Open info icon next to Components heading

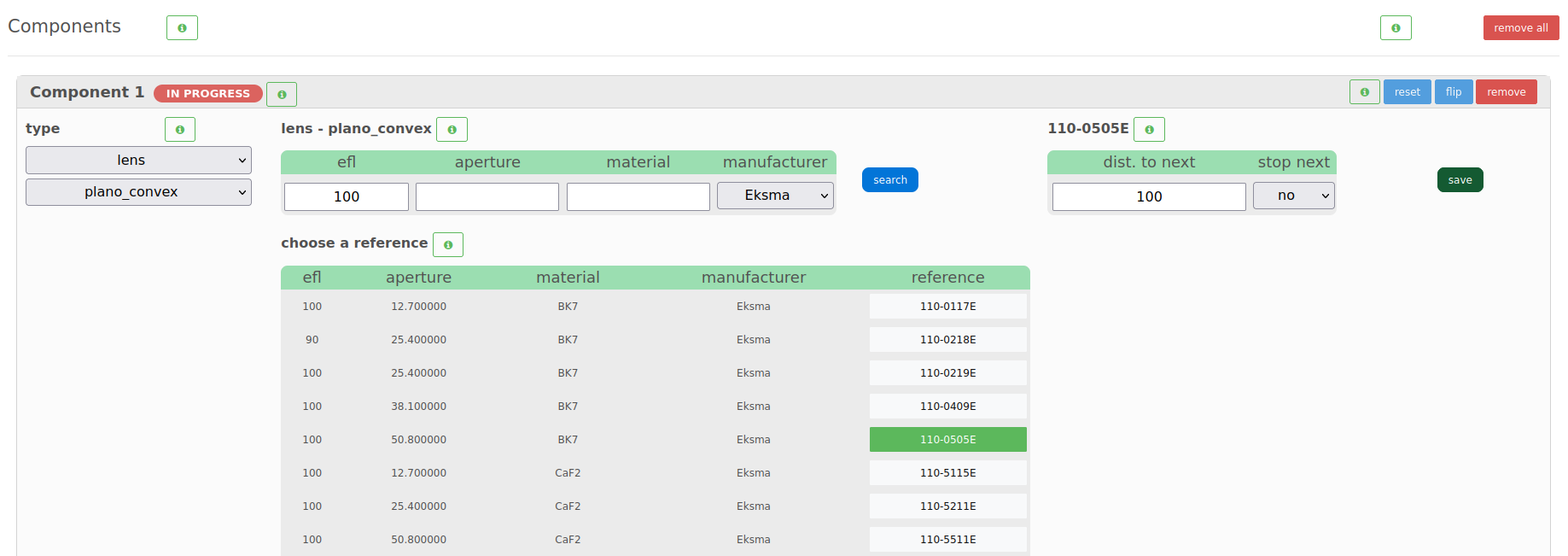(x=182, y=27)
